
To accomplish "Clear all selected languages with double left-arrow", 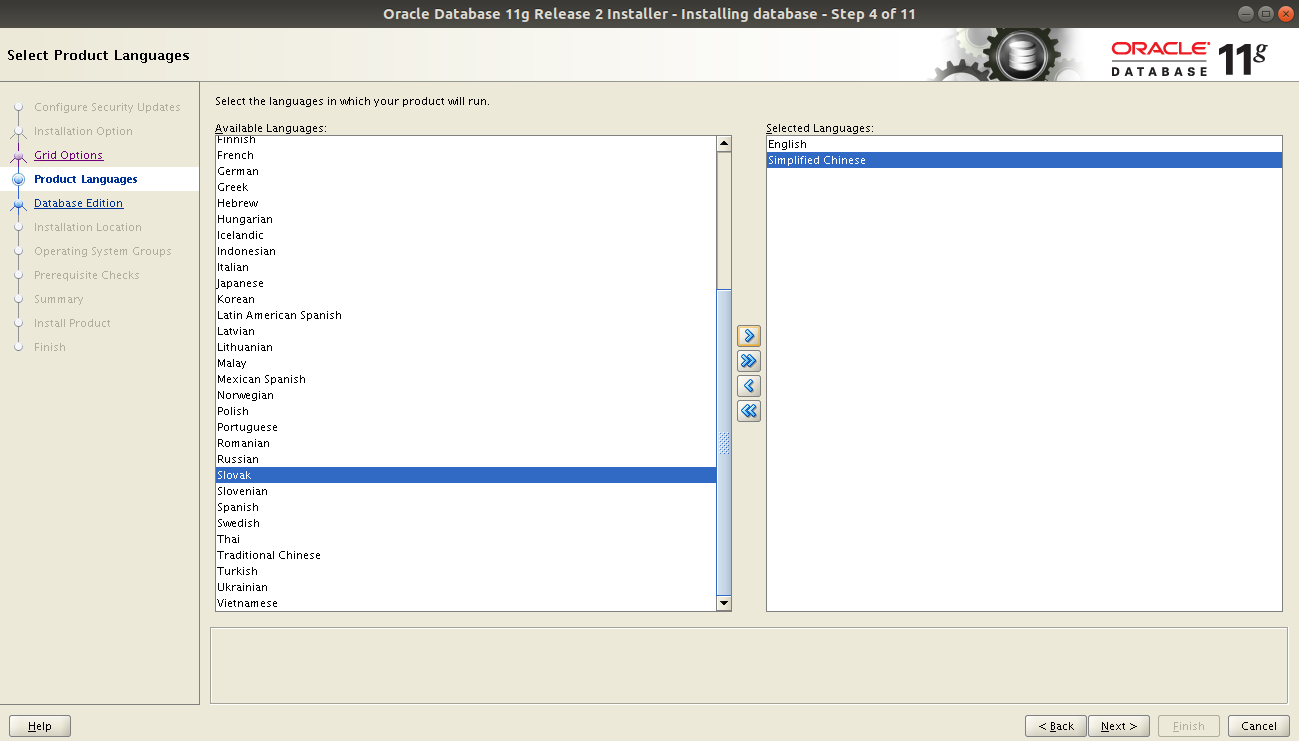I will (748, 411).
